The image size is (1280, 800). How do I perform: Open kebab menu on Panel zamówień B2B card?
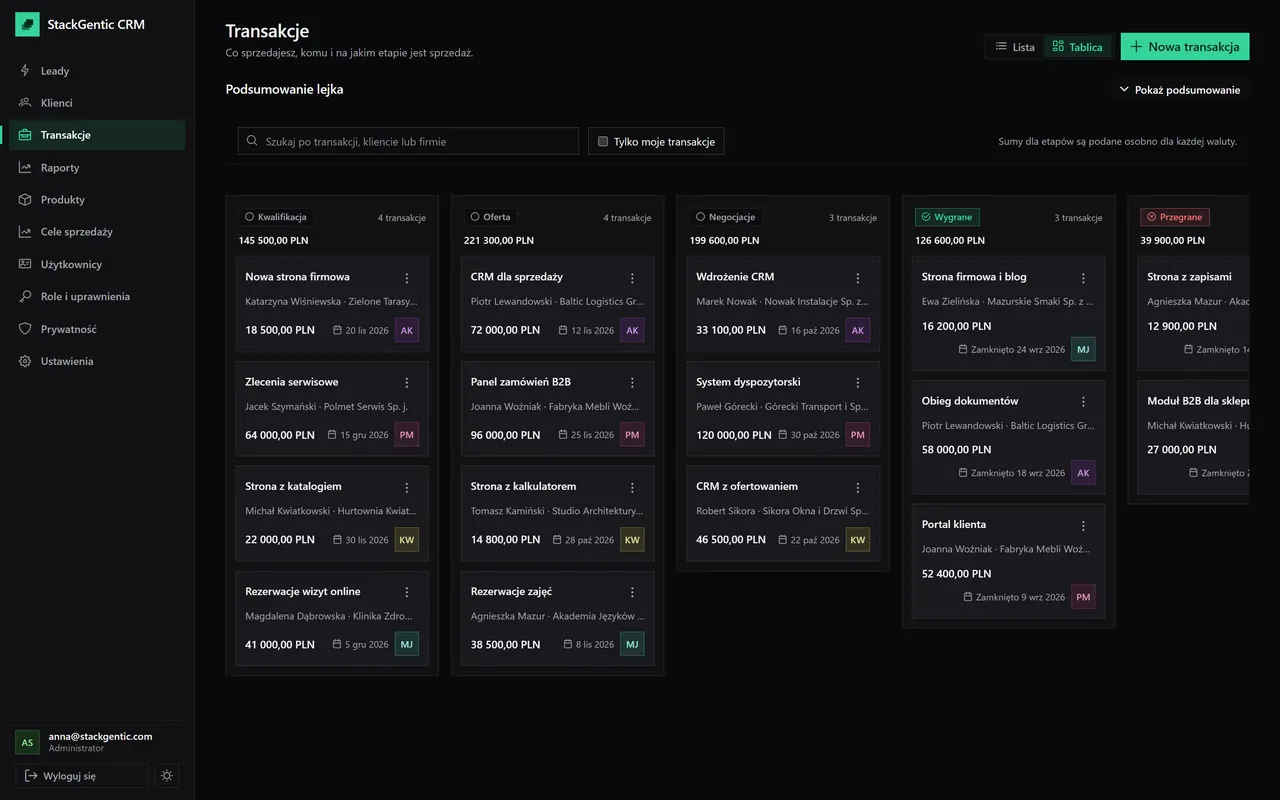coord(632,383)
